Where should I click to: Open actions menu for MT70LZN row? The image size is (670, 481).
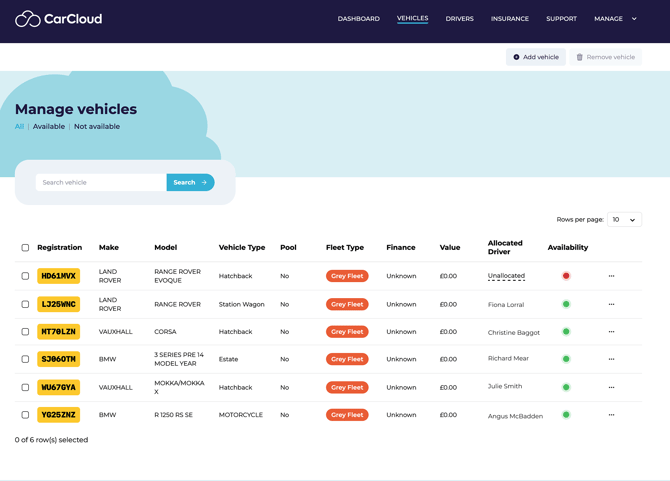click(611, 331)
